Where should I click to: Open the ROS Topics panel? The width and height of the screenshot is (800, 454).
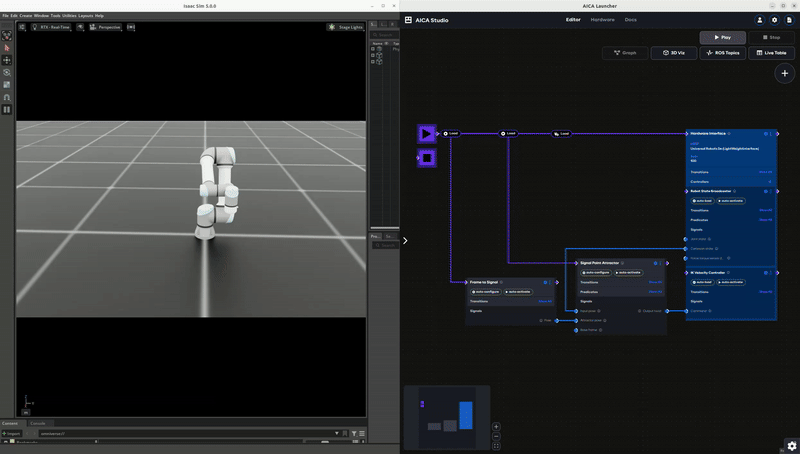click(721, 53)
